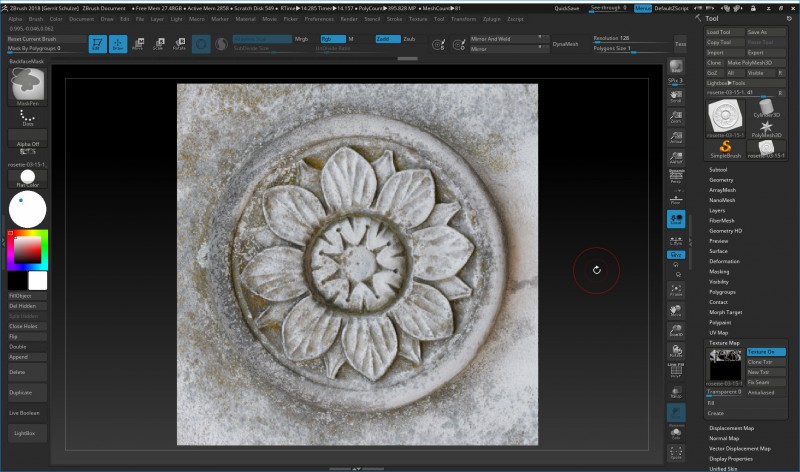This screenshot has width=800, height=472.
Task: Click the hue and saturation color picker
Action: (x=28, y=250)
